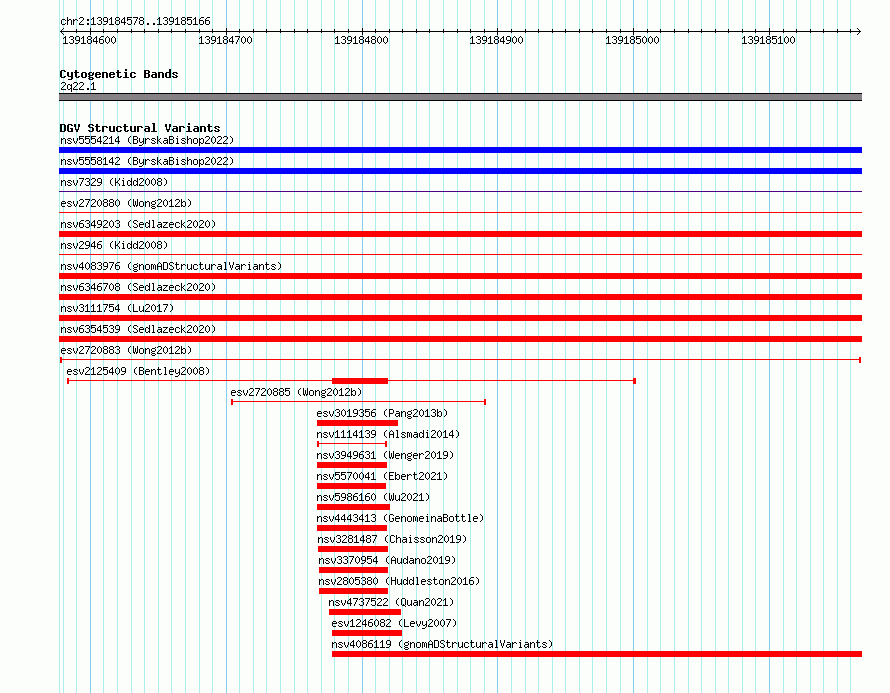Open variant esv2720880 (Wong2012b)
890x693 pixels.
click(x=126, y=203)
